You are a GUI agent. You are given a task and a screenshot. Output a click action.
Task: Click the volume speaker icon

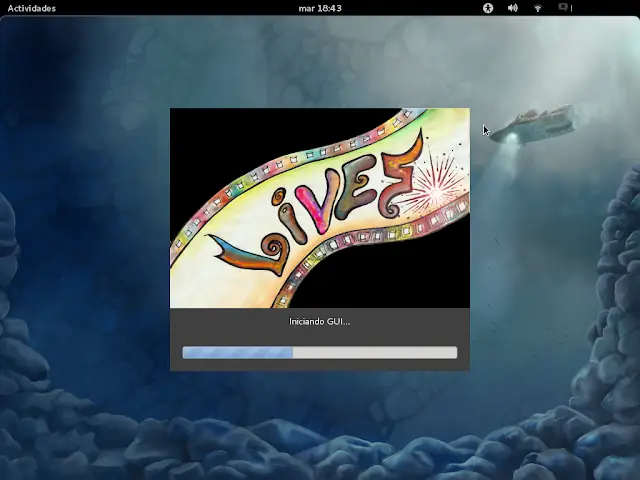(x=513, y=8)
